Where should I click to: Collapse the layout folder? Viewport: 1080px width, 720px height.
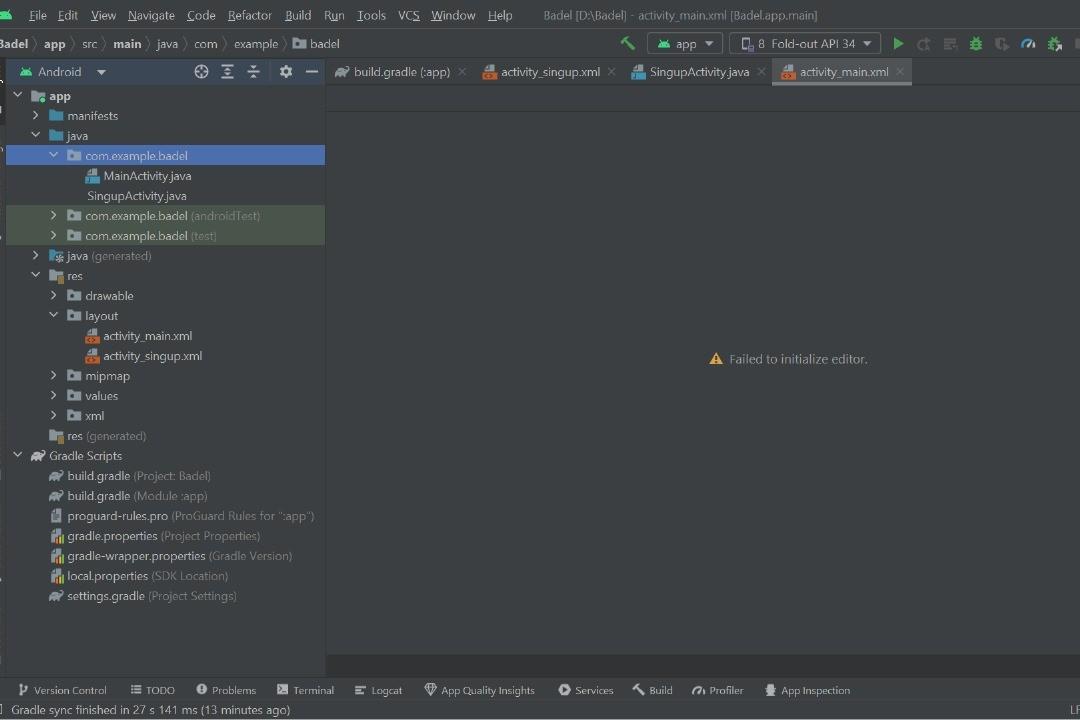click(54, 315)
